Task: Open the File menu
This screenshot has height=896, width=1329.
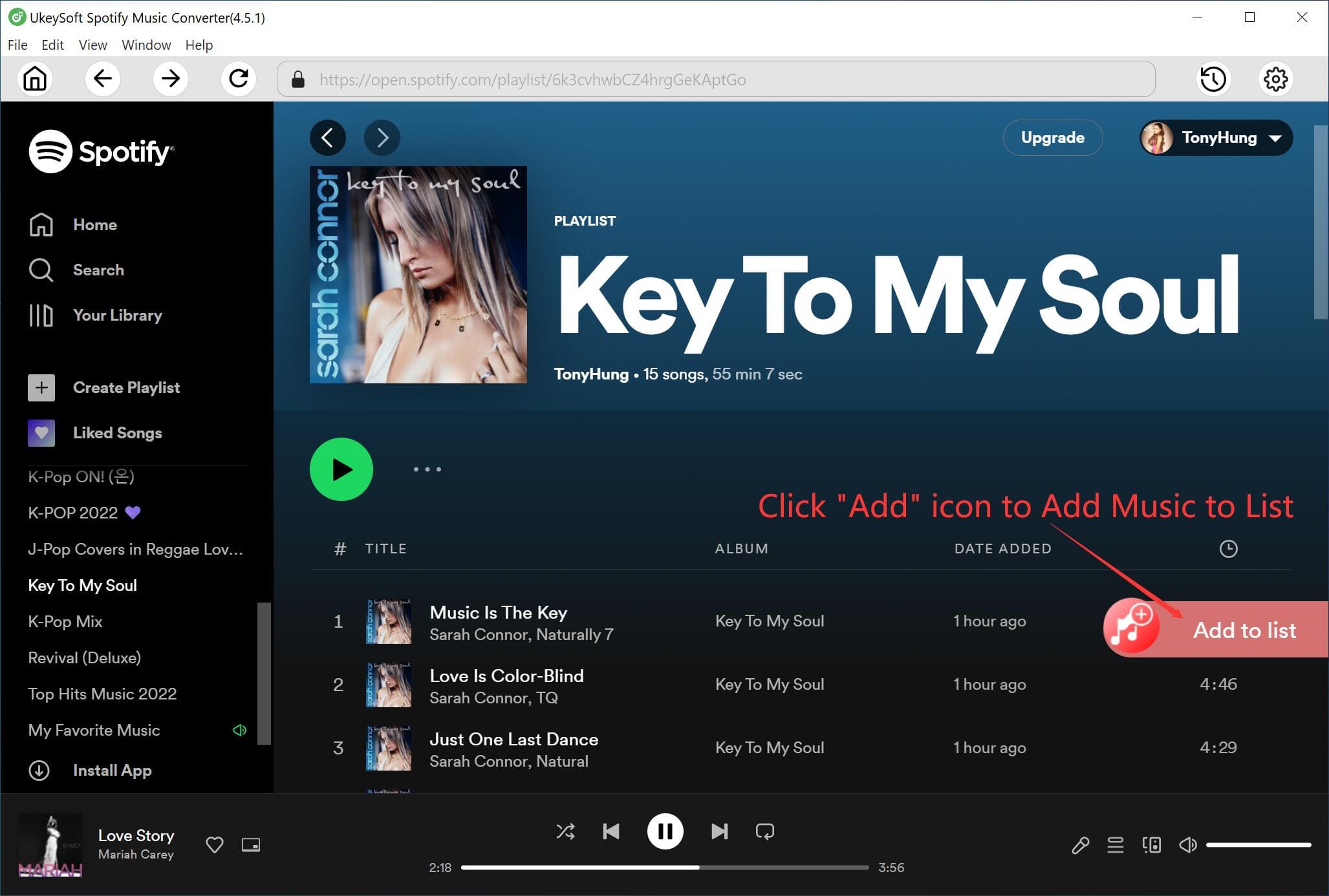Action: click(17, 44)
